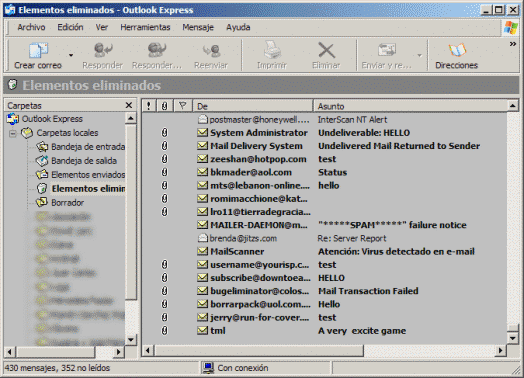The image size is (524, 378).
Task: Select bugeliminator Mail Transaction Failed message
Action: [324, 291]
